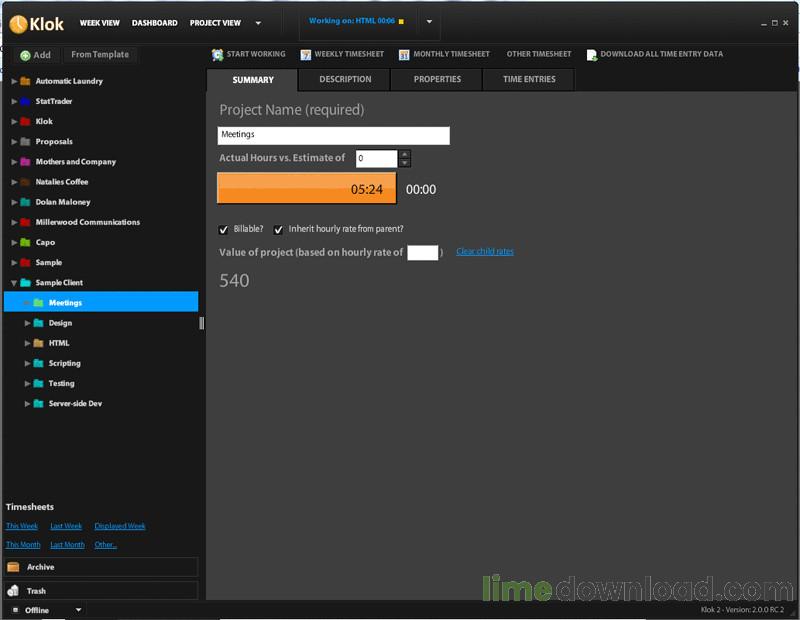This screenshot has height=620, width=800.
Task: Open the view menu dropdown arrow after Project View
Action: point(258,23)
